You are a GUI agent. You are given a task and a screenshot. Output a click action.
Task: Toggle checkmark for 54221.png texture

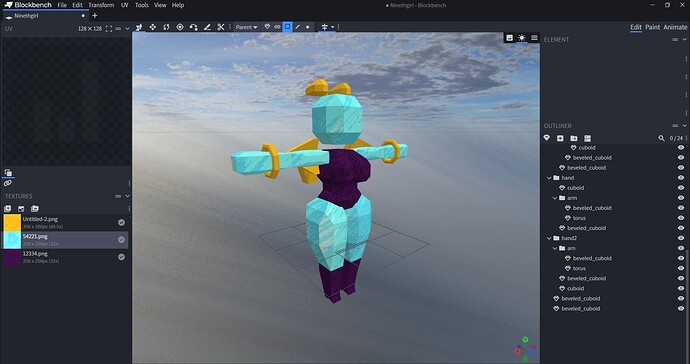tap(121, 239)
